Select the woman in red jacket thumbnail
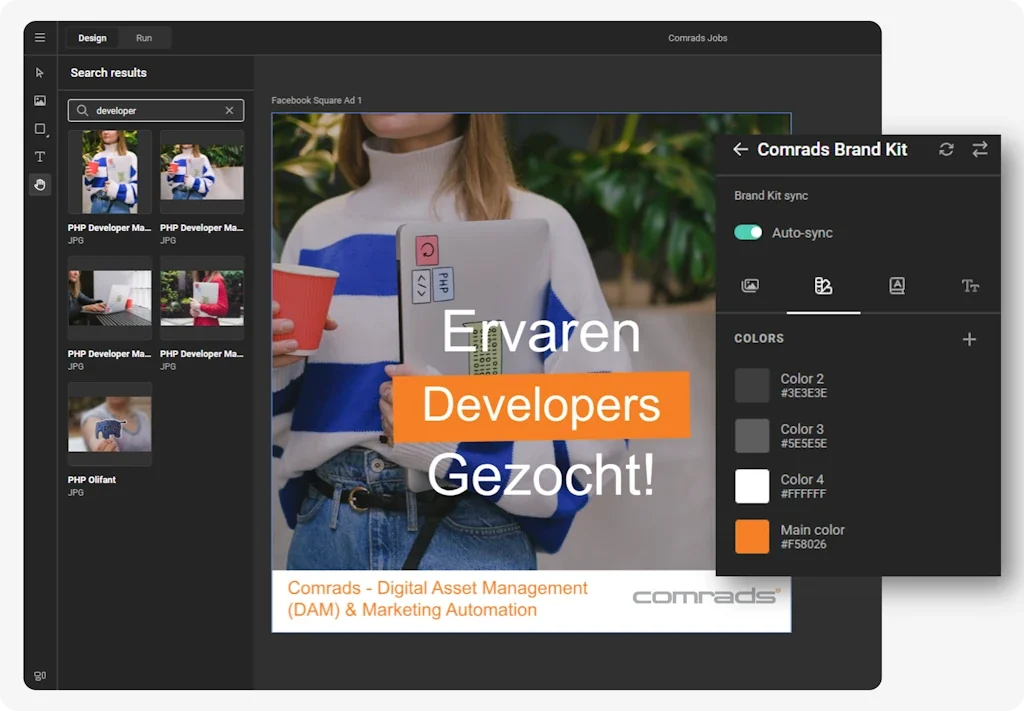The image size is (1024, 711). (202, 298)
